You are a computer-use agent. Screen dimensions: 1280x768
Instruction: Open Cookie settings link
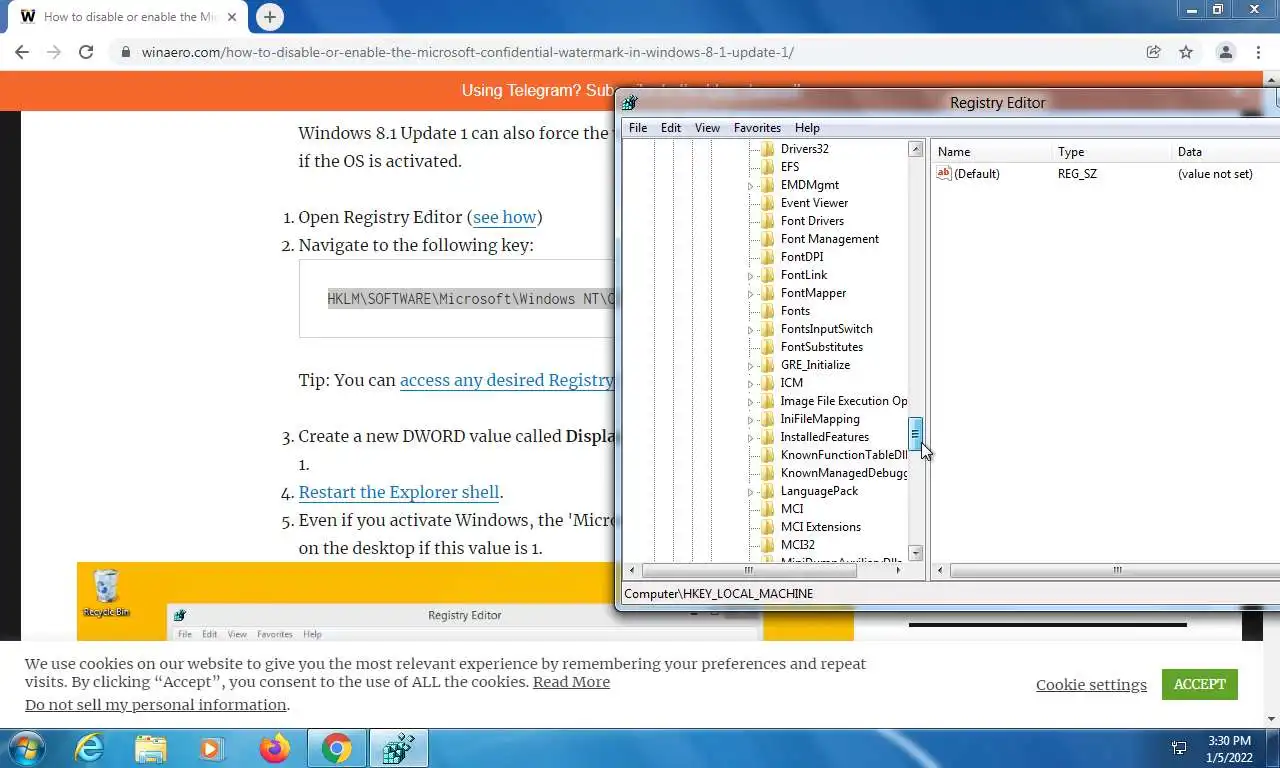tap(1091, 684)
